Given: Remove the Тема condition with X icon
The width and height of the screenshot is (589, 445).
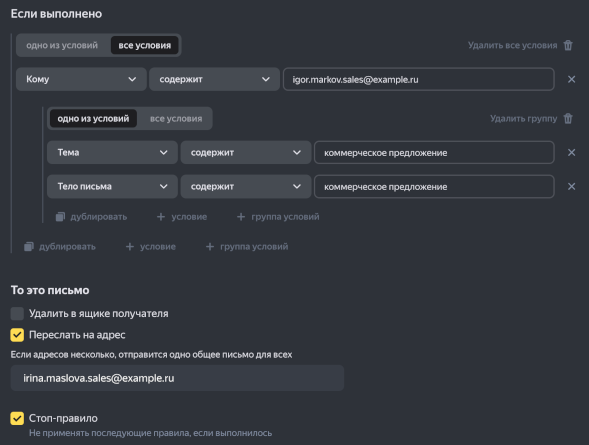Looking at the screenshot, I should pyautogui.click(x=571, y=152).
